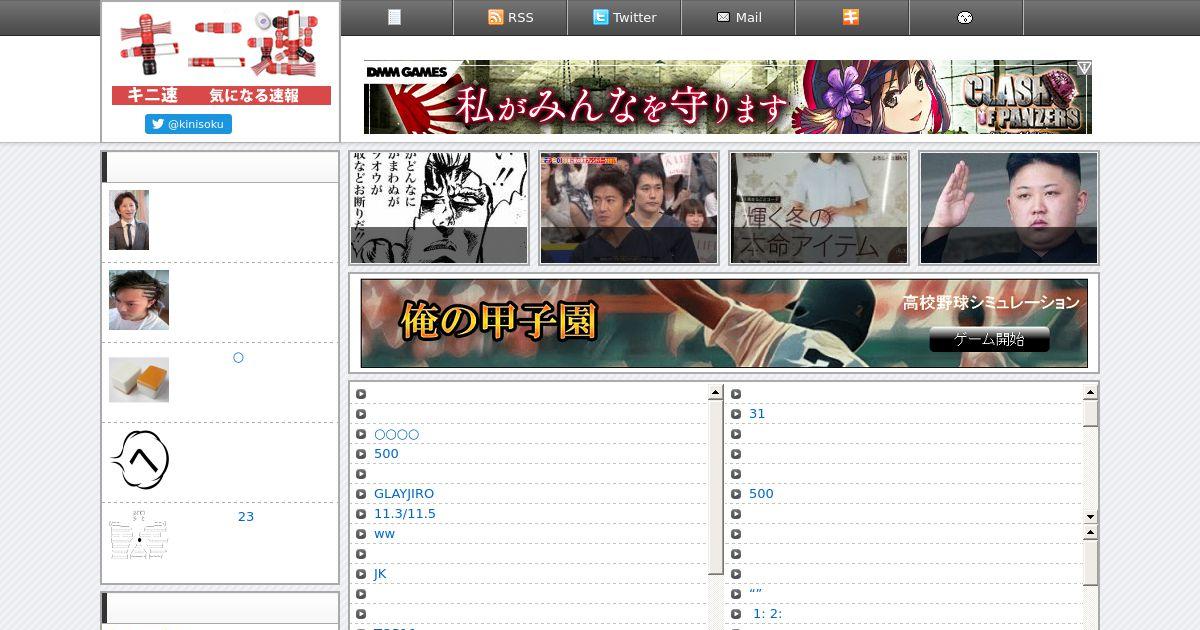Click the lower-right list scrollbar thumb
The height and width of the screenshot is (630, 1200).
click(1091, 563)
